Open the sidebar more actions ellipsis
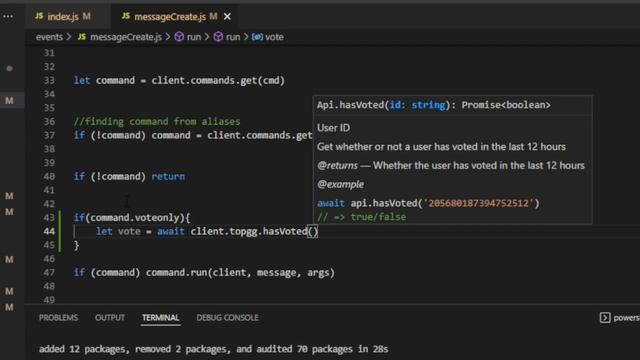Viewport: 640px width, 360px height. (x=8, y=16)
